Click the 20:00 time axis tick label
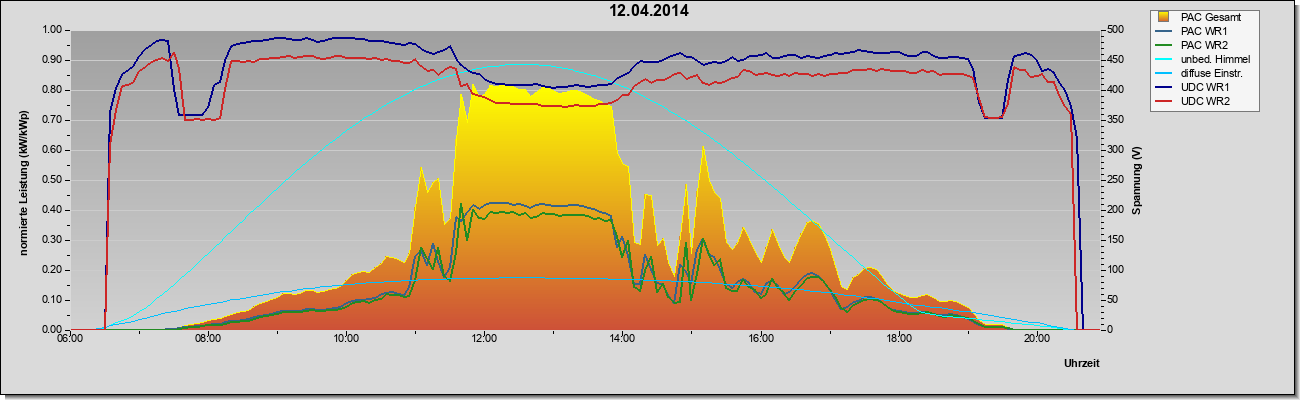1300x400 pixels. click(x=1037, y=338)
